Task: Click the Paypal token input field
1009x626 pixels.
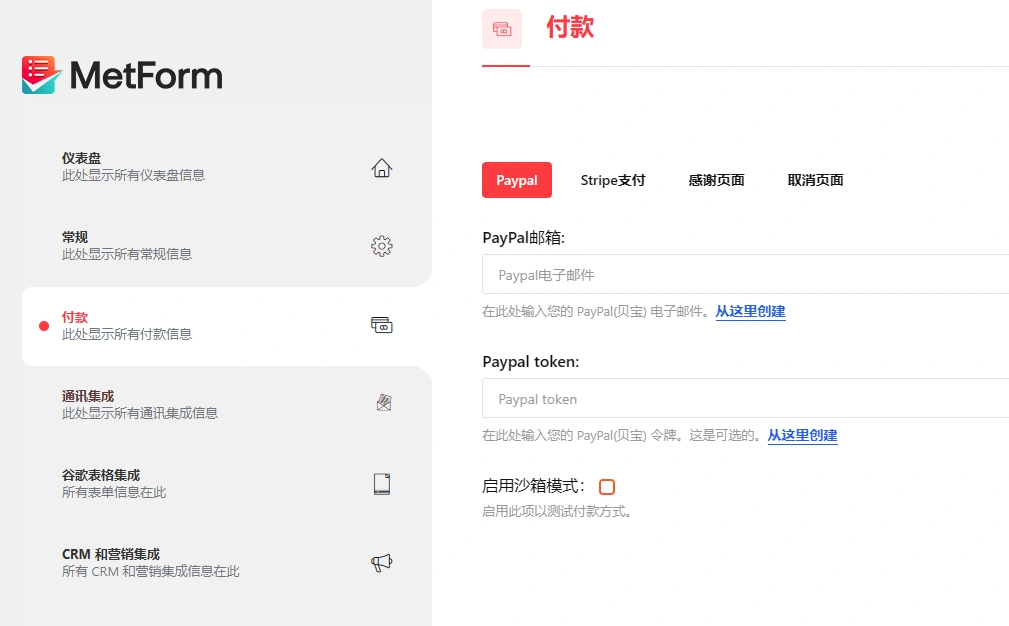Action: pos(700,398)
